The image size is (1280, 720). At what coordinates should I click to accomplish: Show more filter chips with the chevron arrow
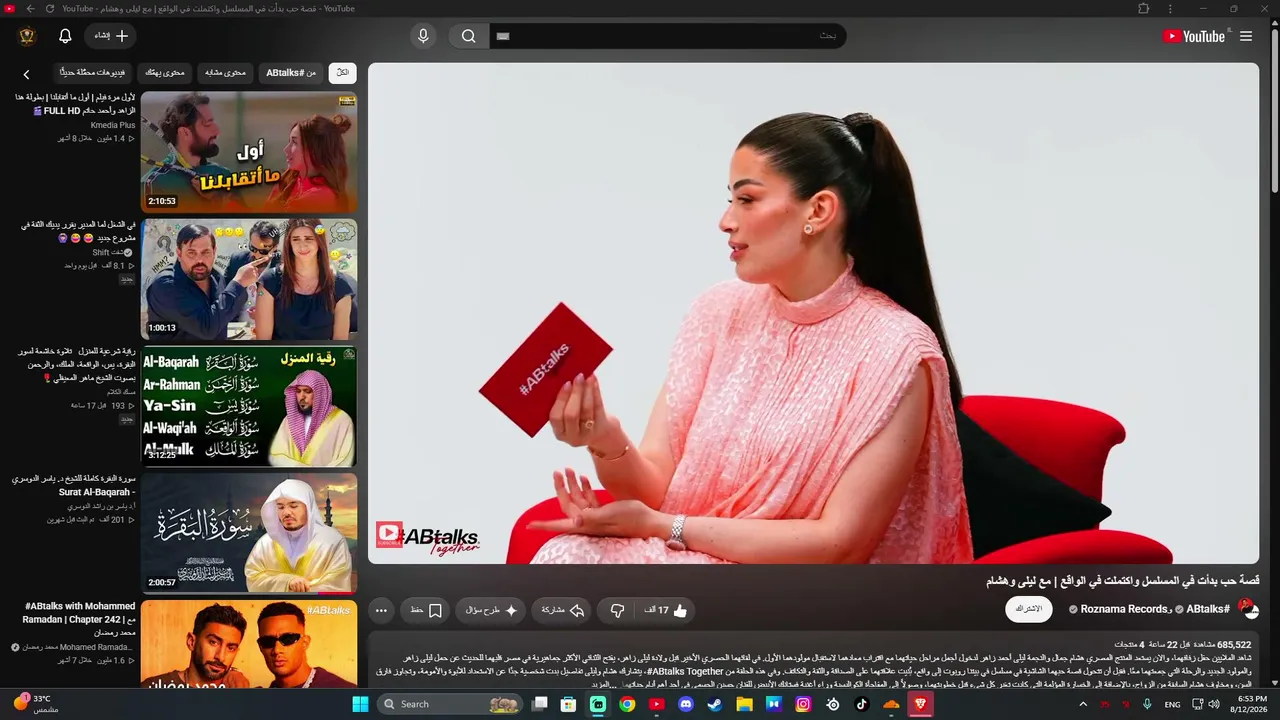tap(27, 74)
